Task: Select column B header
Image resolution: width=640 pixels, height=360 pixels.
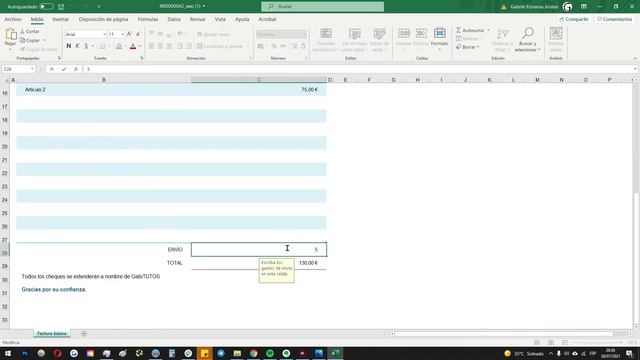Action: [x=104, y=80]
